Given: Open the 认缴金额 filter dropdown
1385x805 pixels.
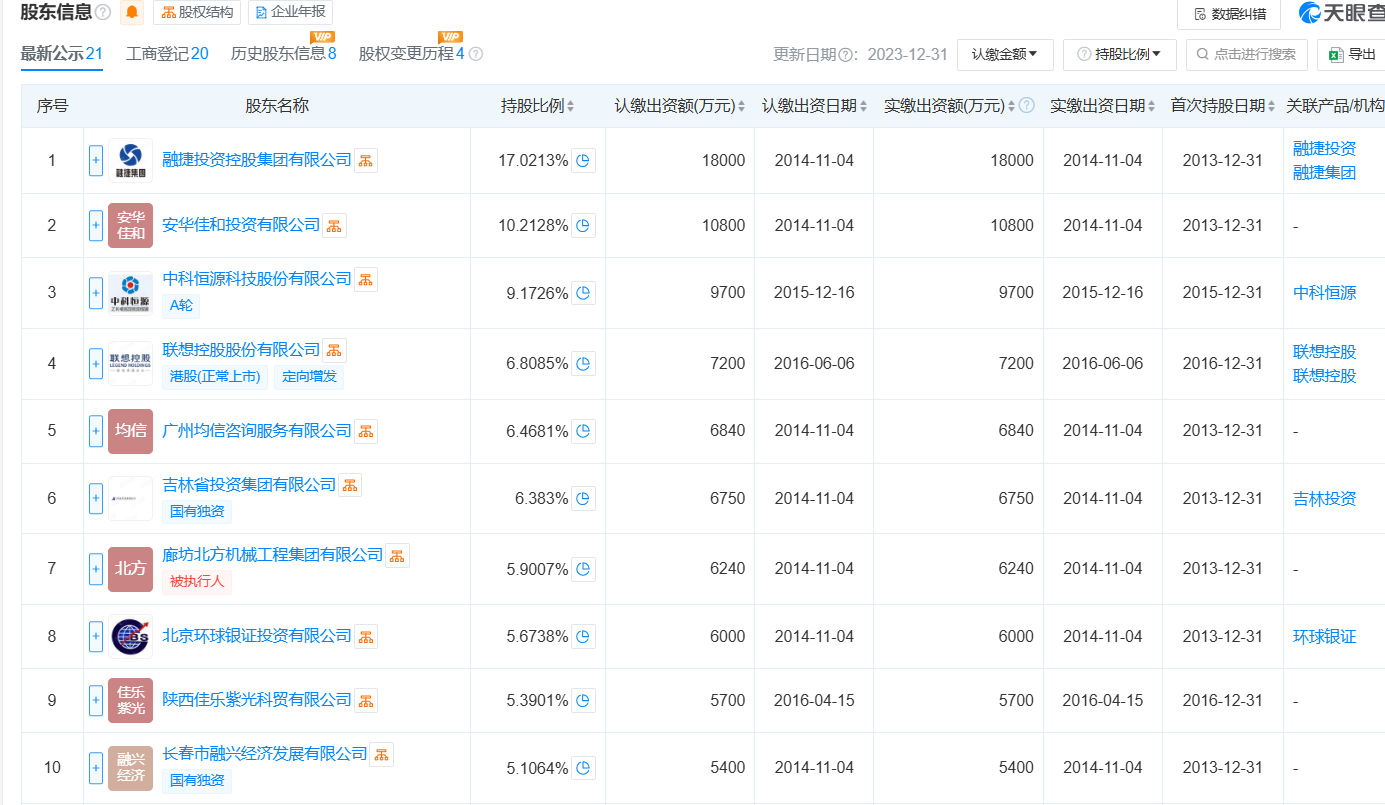Looking at the screenshot, I should [1005, 55].
